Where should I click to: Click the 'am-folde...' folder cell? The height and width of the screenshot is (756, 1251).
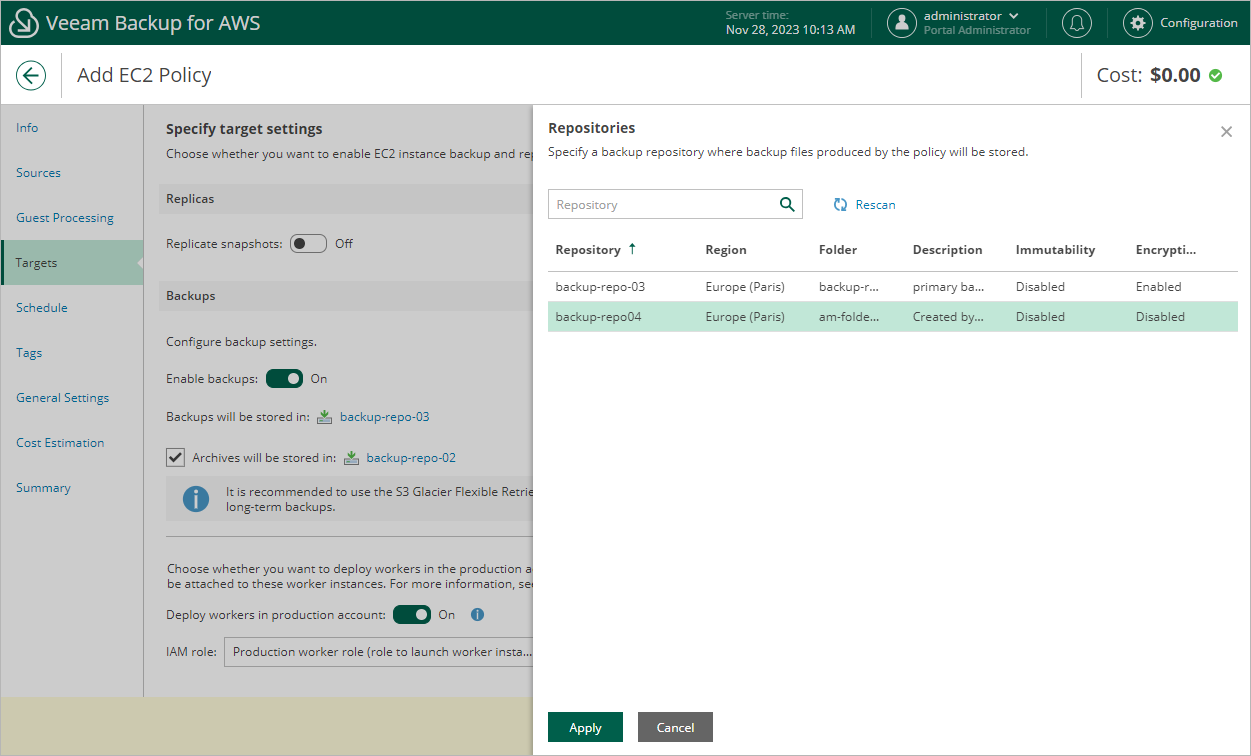849,317
